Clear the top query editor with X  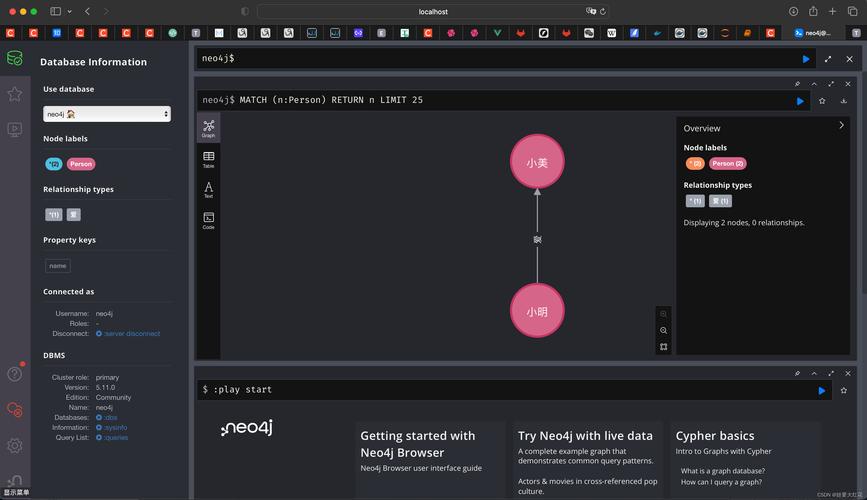pos(849,59)
